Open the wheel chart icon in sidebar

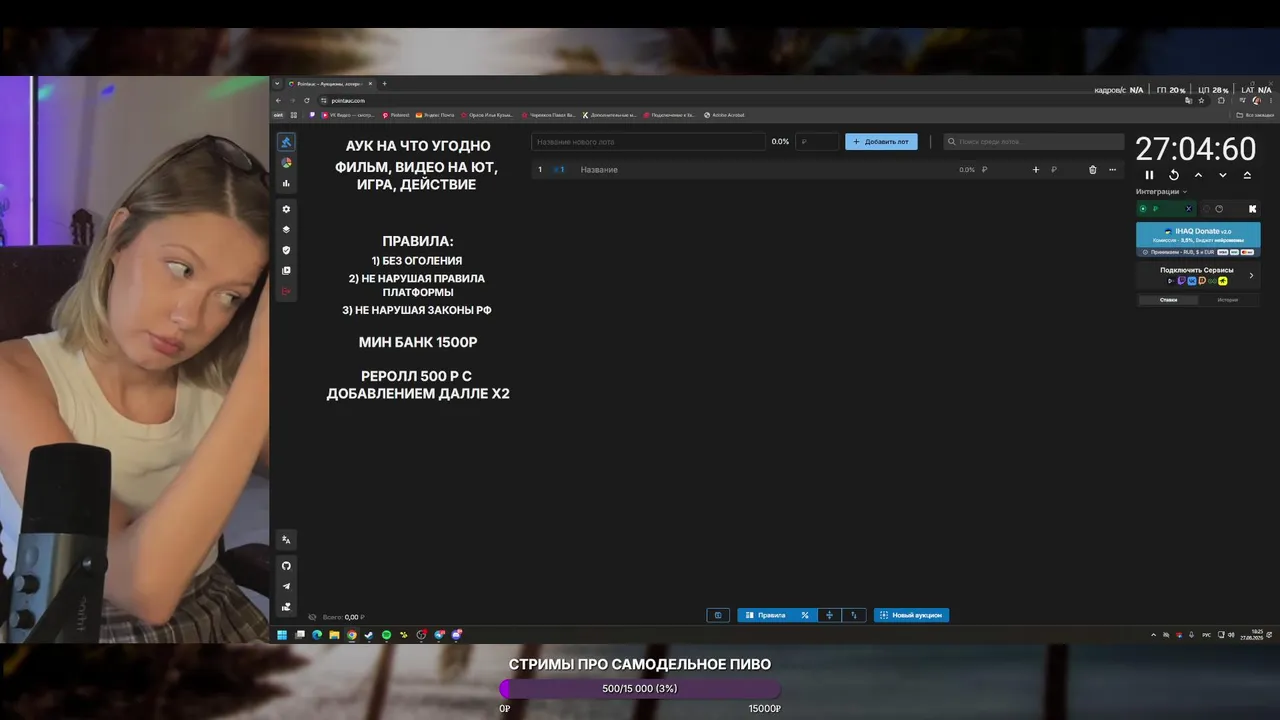point(286,163)
